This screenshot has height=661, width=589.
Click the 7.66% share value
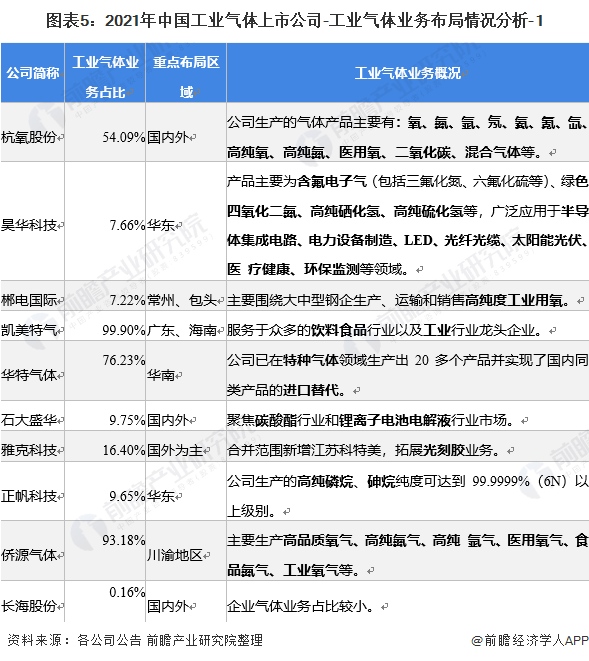coord(127,225)
